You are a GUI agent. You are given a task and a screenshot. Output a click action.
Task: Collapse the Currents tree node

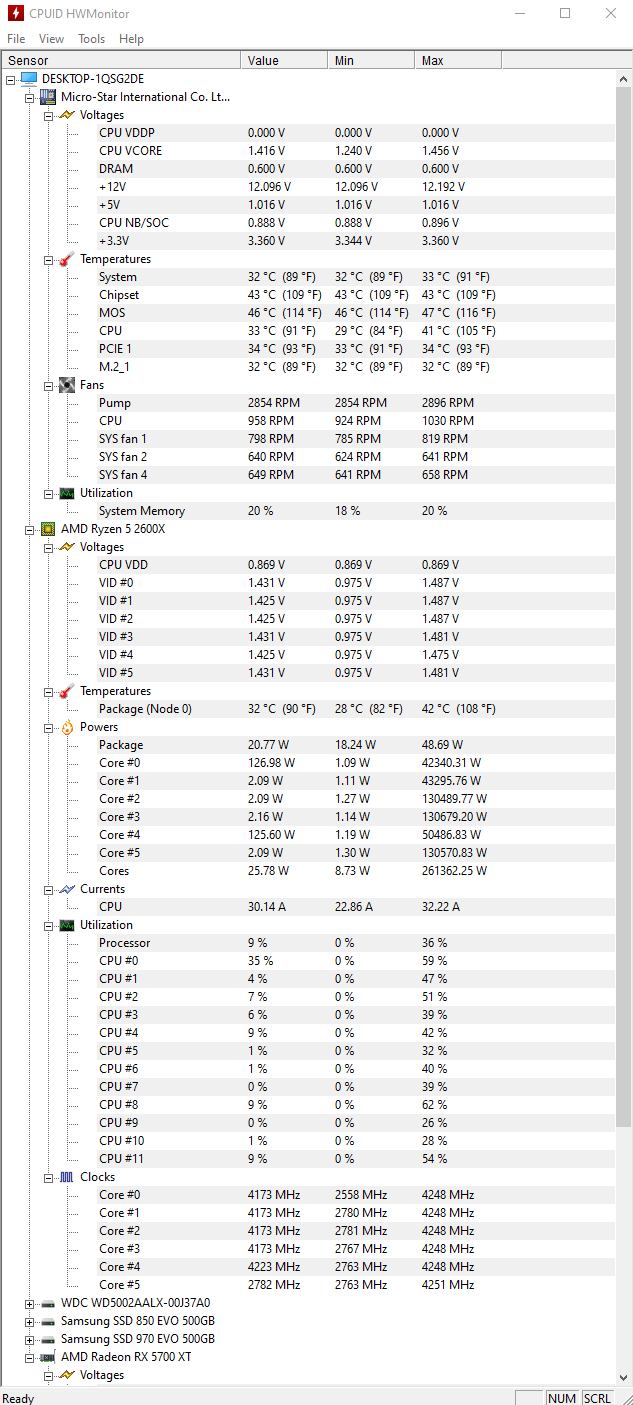coord(49,889)
